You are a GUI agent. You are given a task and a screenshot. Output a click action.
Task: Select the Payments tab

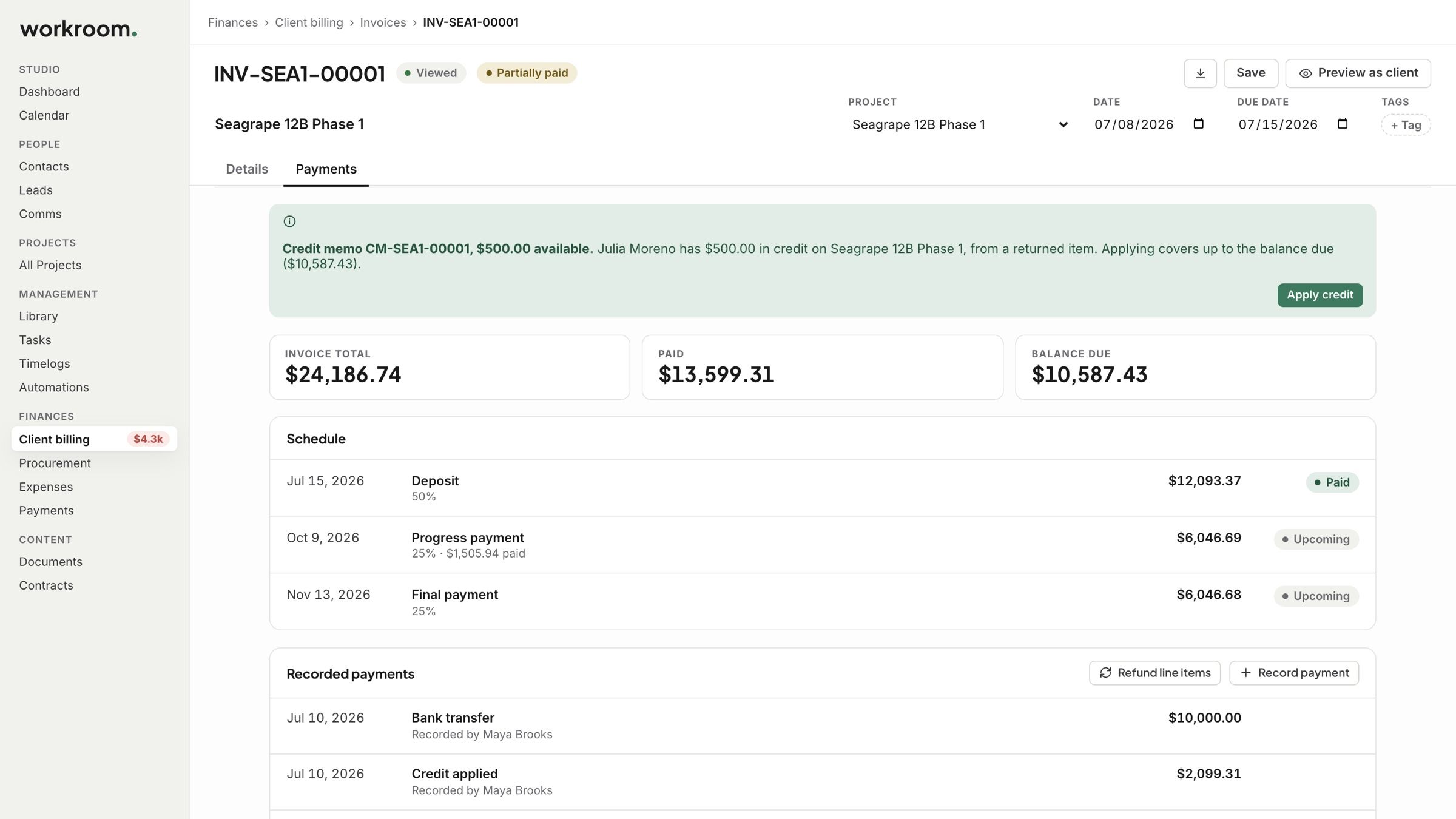tap(326, 169)
